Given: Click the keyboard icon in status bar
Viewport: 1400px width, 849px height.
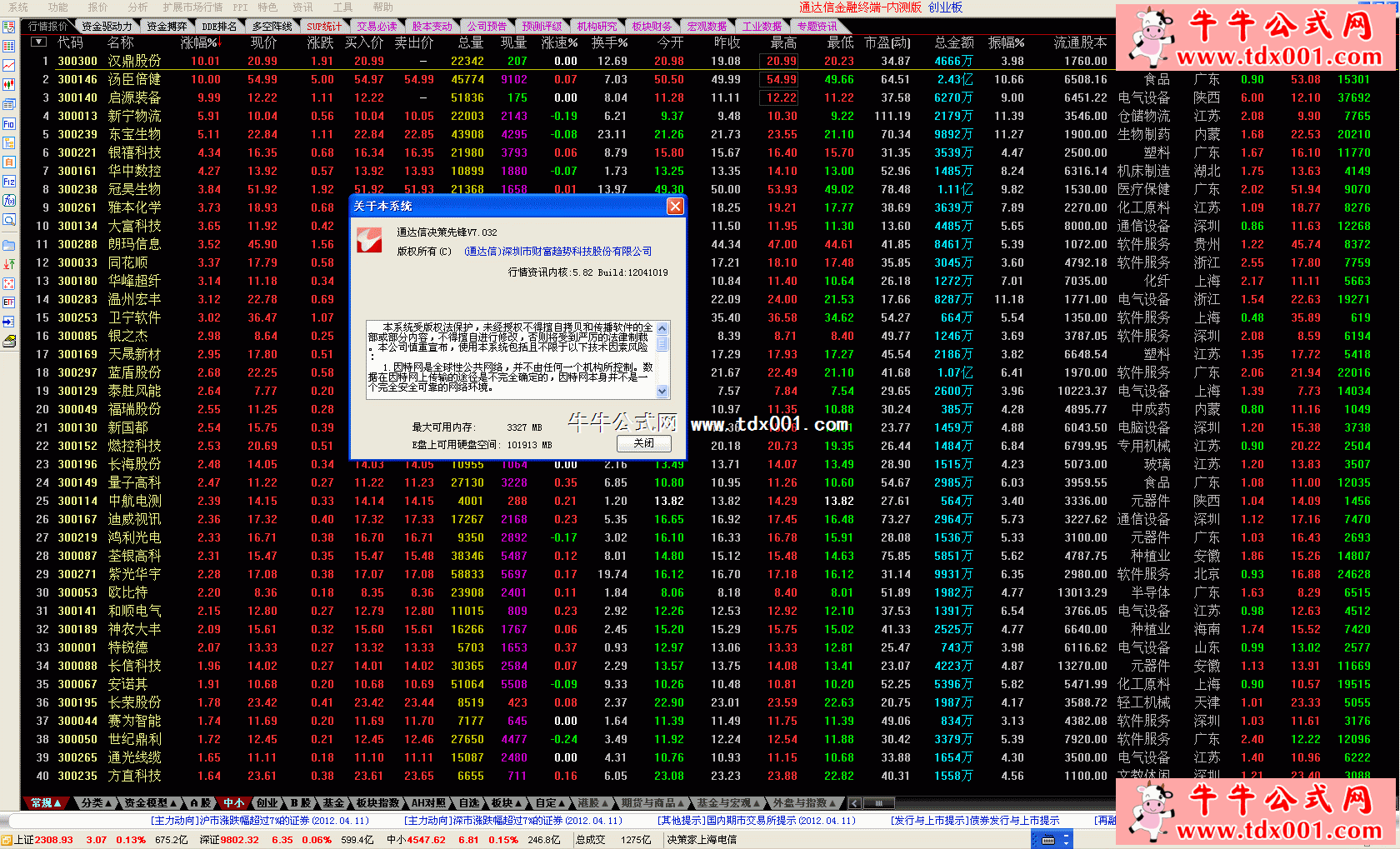Looking at the screenshot, I should [1048, 840].
